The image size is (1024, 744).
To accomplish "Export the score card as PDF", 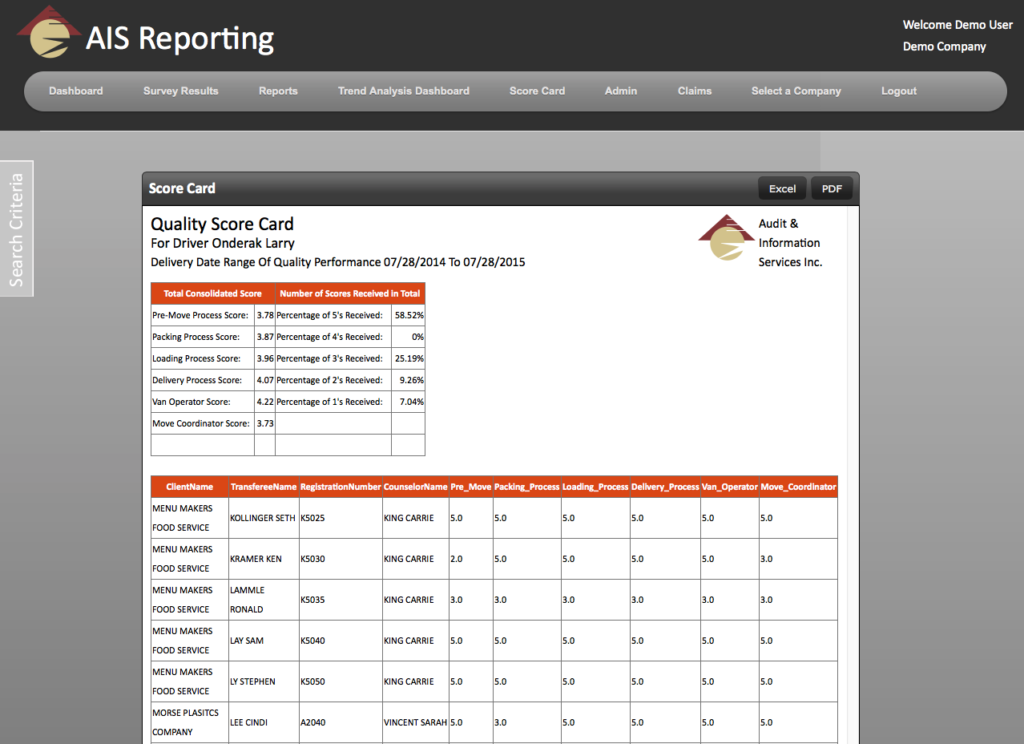I will coord(832,189).
